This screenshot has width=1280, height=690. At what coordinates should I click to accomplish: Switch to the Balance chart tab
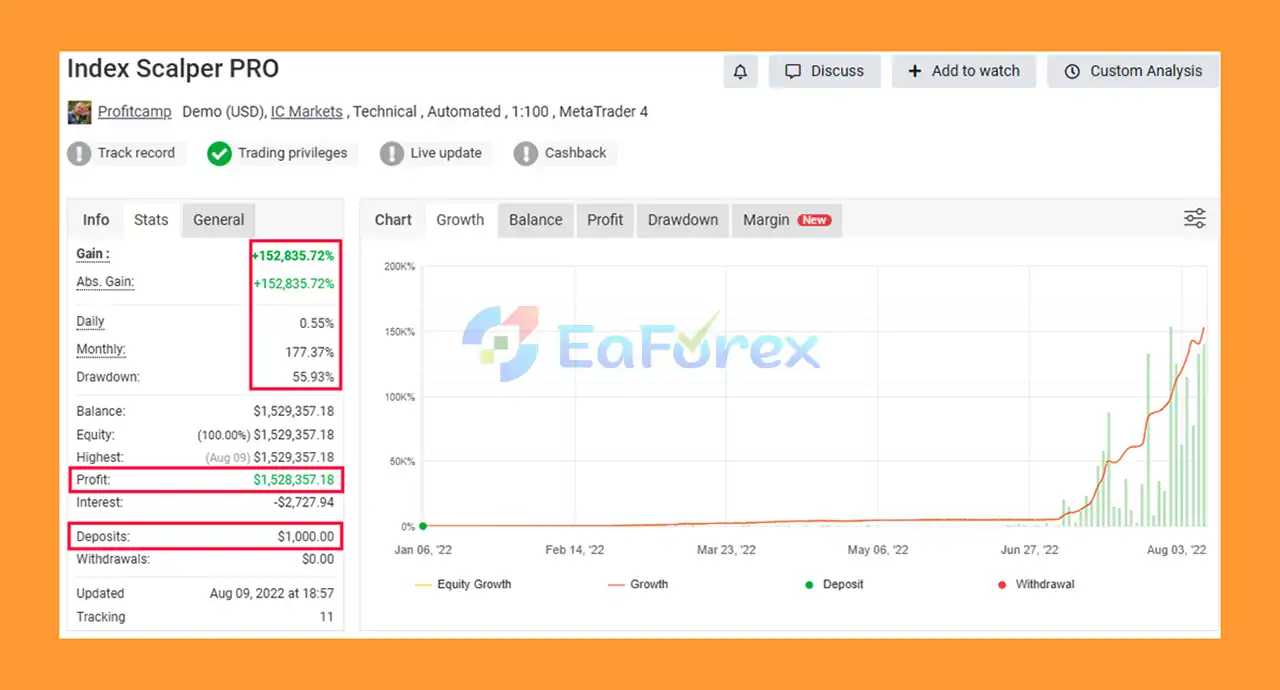point(536,220)
